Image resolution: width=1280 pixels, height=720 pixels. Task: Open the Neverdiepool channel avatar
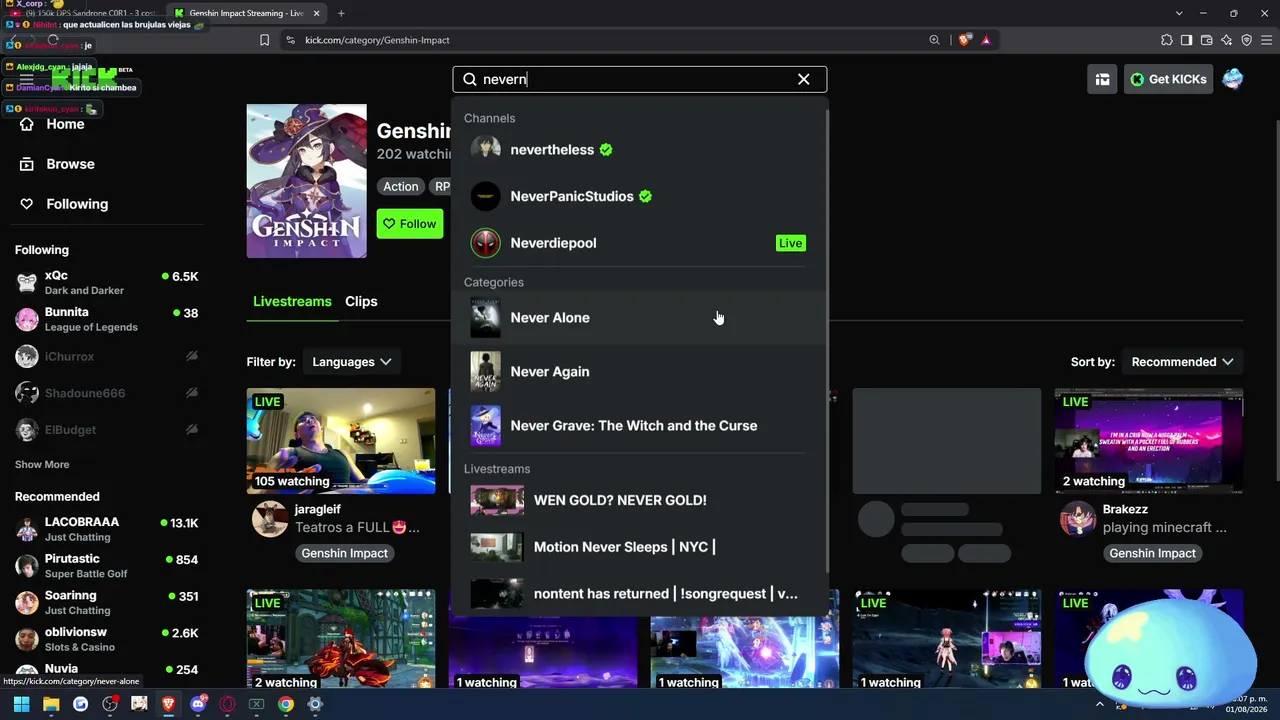(485, 243)
